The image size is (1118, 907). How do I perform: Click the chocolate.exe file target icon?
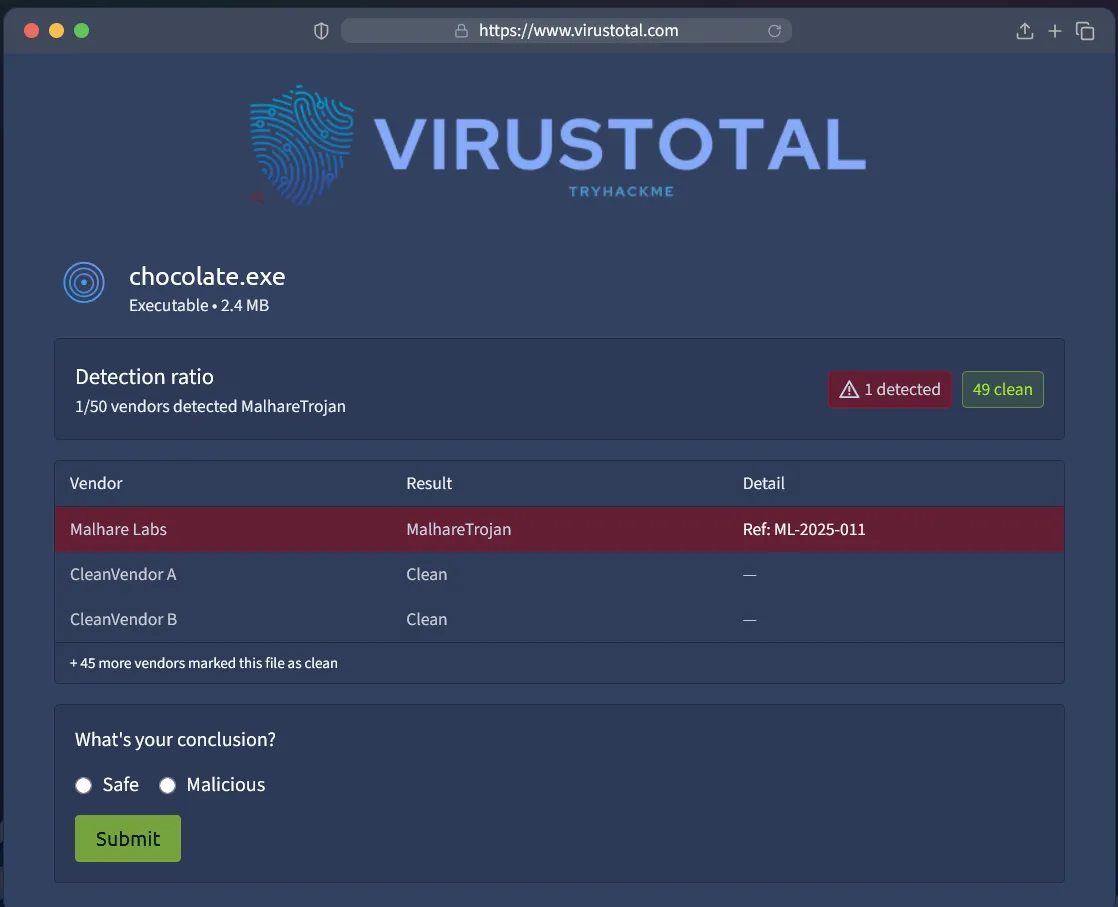click(x=84, y=283)
